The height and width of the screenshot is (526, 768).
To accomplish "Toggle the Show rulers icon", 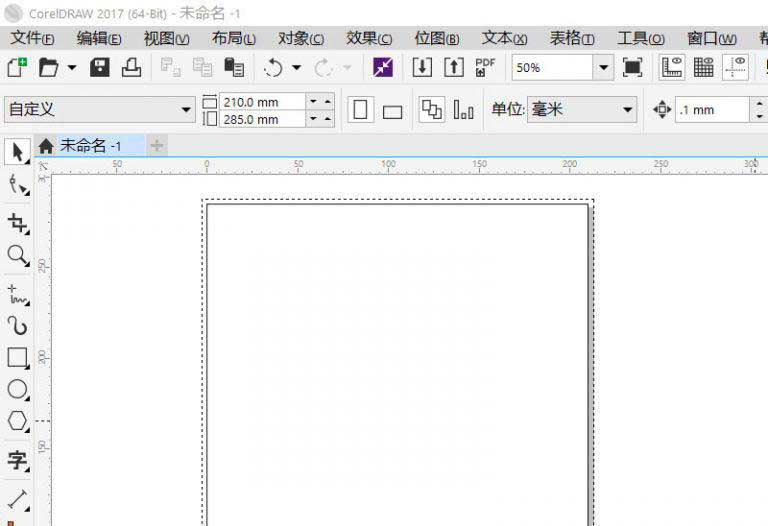I will (x=672, y=68).
